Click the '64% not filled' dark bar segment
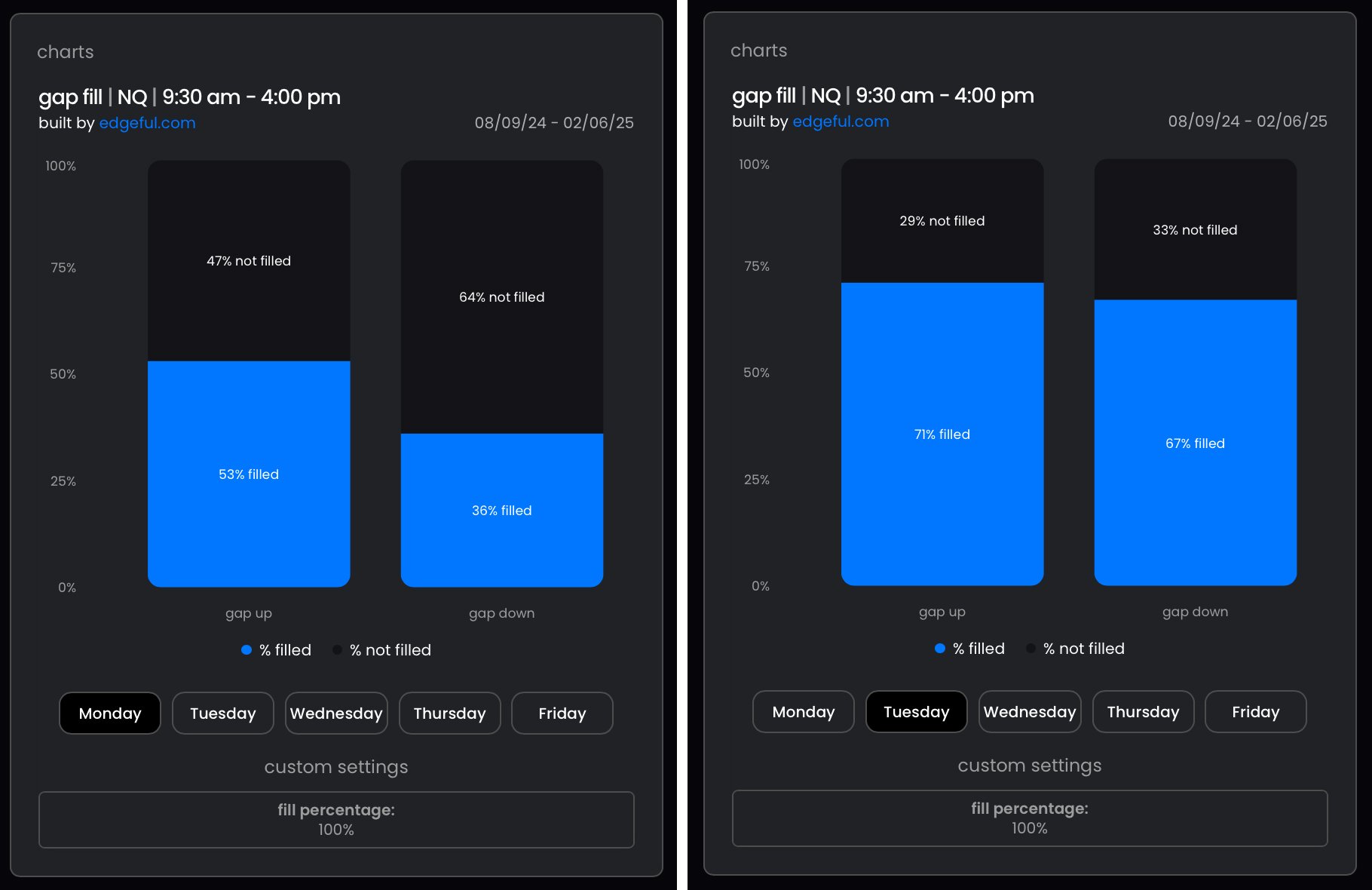 point(502,296)
